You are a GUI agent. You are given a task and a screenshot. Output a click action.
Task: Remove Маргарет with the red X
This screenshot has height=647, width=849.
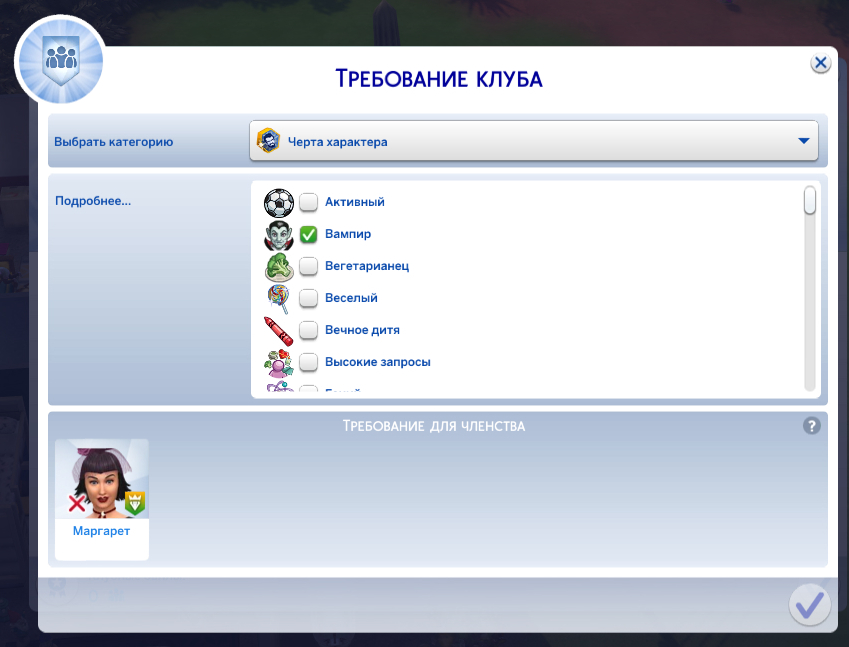tap(76, 503)
